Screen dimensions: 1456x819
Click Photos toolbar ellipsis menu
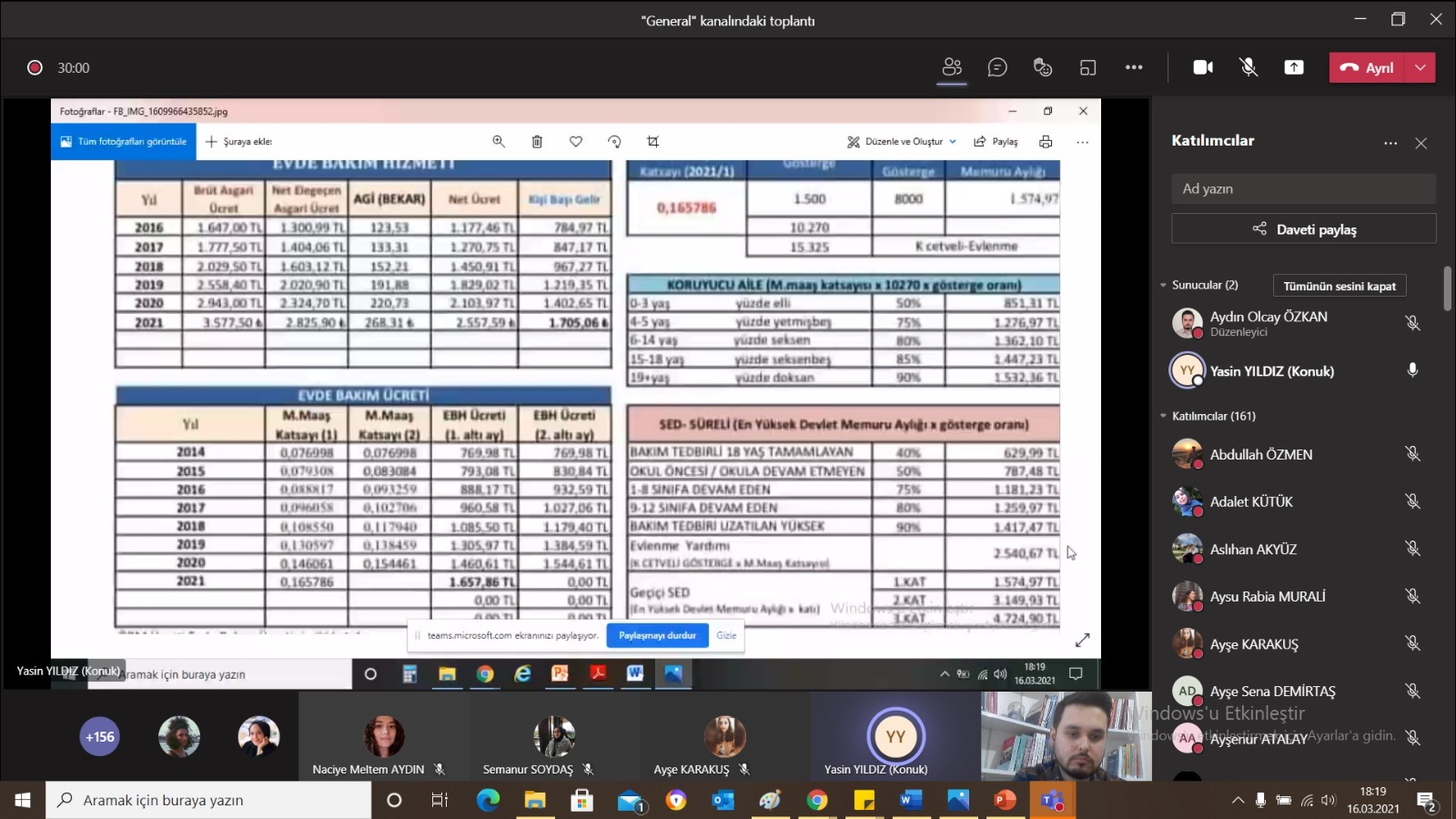(1082, 141)
